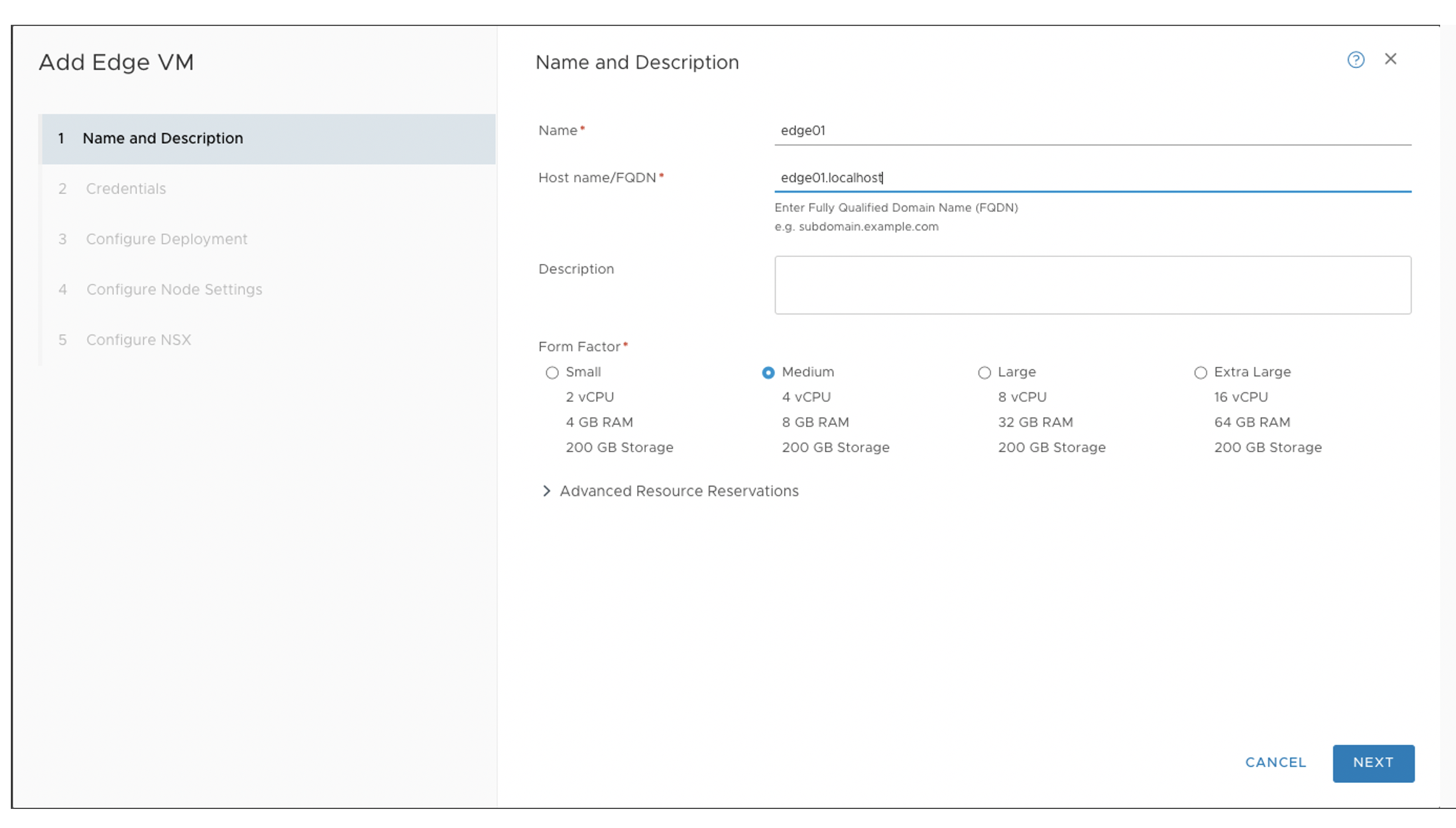This screenshot has height=828, width=1456.
Task: Focus the Name input field
Action: click(1092, 130)
